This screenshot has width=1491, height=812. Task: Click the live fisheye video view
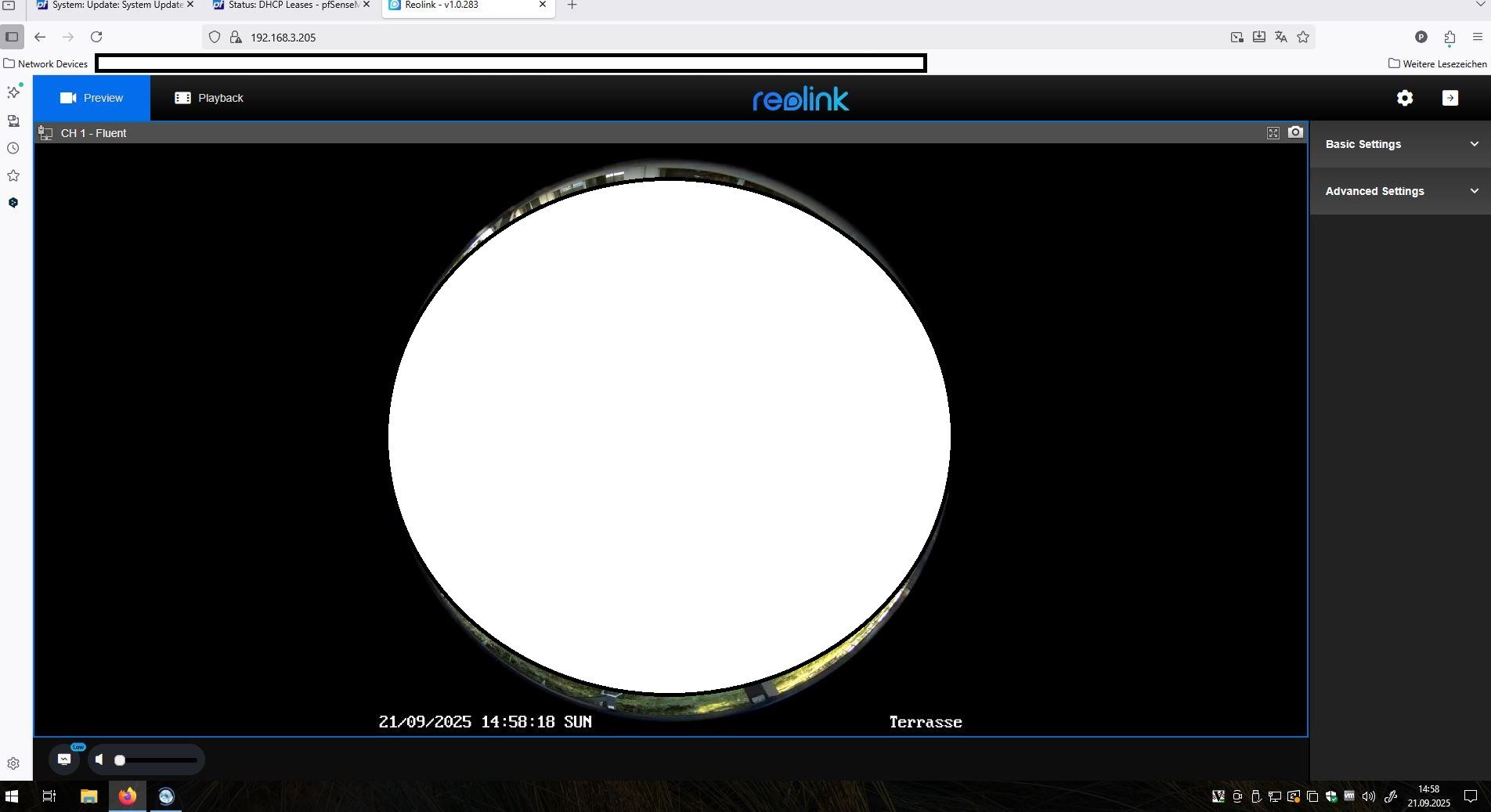pyautogui.click(x=670, y=438)
